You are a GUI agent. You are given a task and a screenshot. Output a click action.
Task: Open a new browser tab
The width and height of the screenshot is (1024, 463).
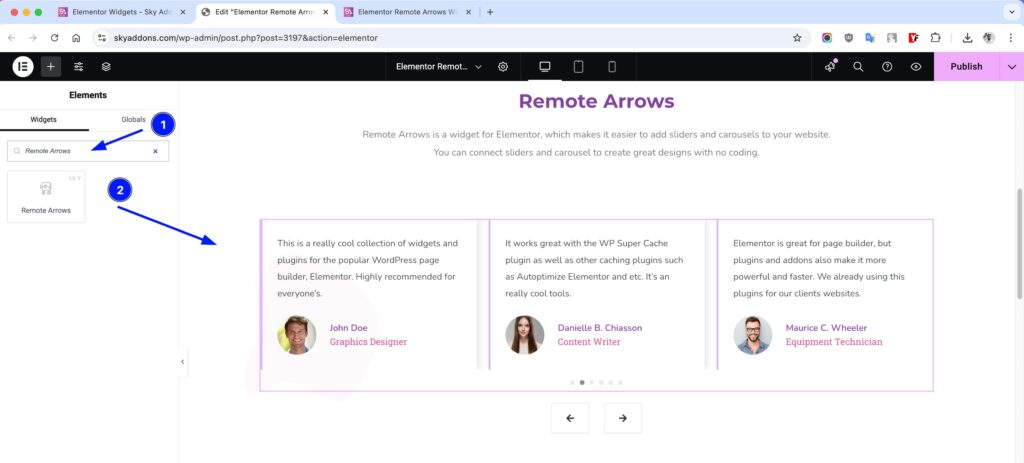[x=490, y=12]
